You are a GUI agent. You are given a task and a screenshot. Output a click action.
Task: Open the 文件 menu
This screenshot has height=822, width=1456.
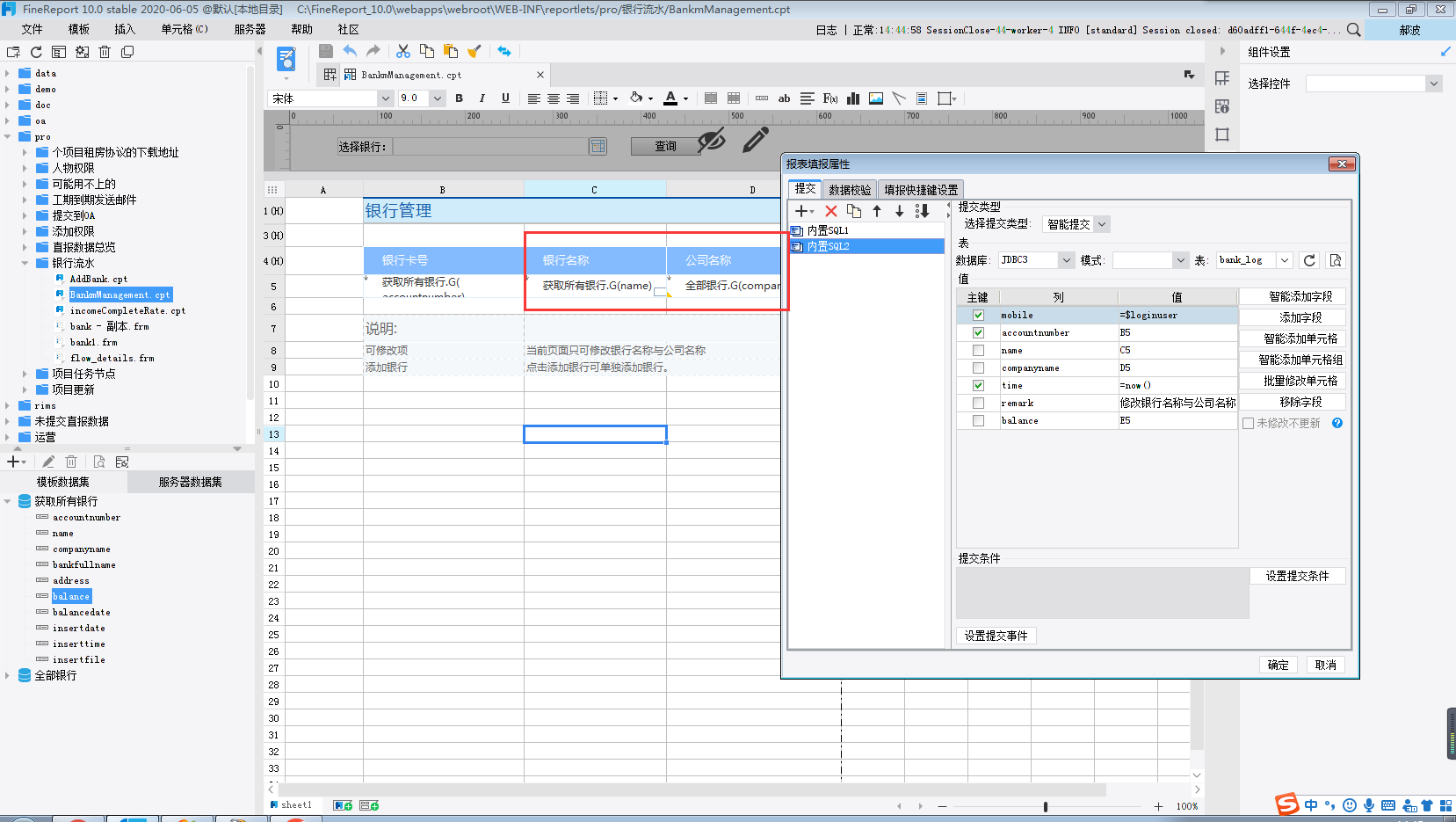(33, 29)
